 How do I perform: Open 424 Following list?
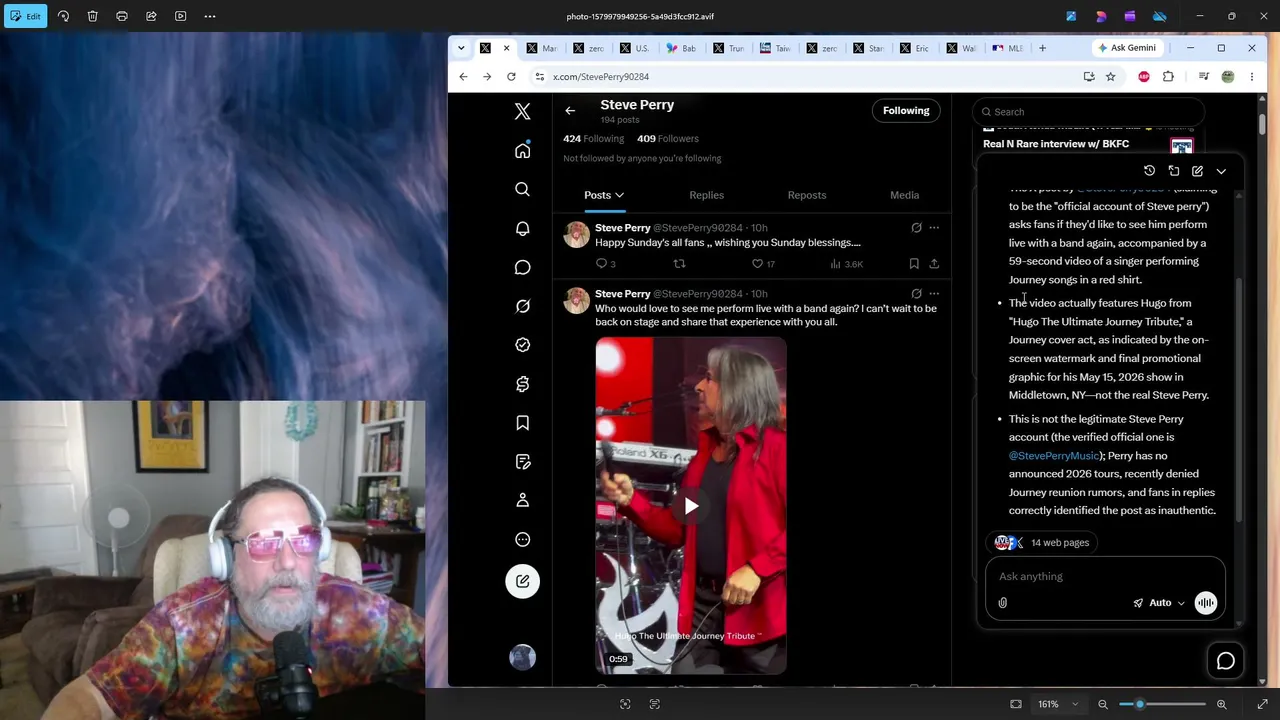pos(593,139)
